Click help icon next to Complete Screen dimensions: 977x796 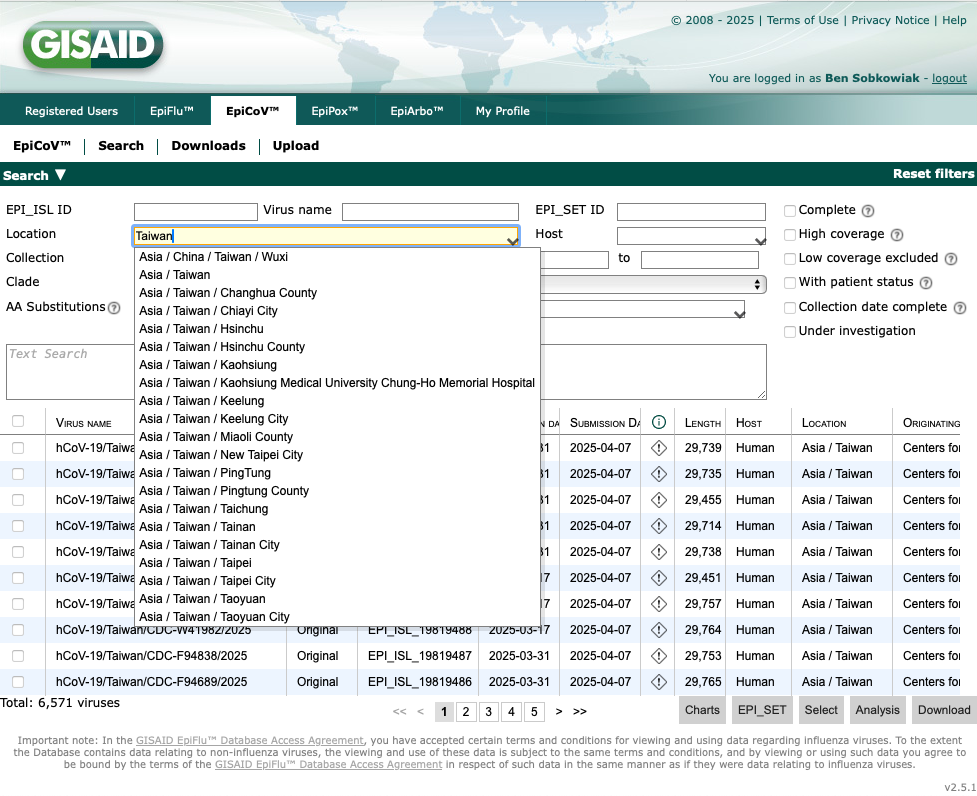[868, 211]
